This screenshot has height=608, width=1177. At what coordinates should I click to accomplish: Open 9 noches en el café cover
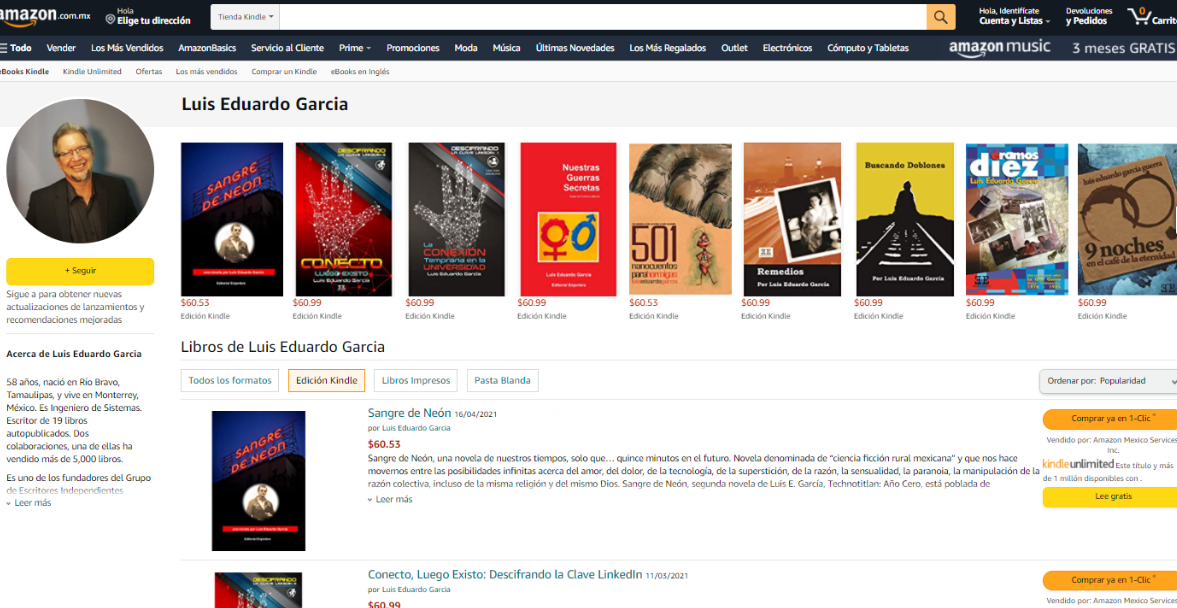pyautogui.click(x=1127, y=219)
